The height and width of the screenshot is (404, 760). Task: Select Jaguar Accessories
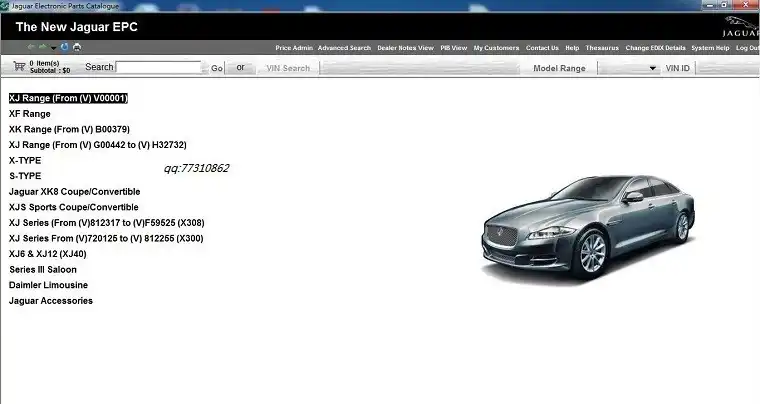tap(51, 301)
